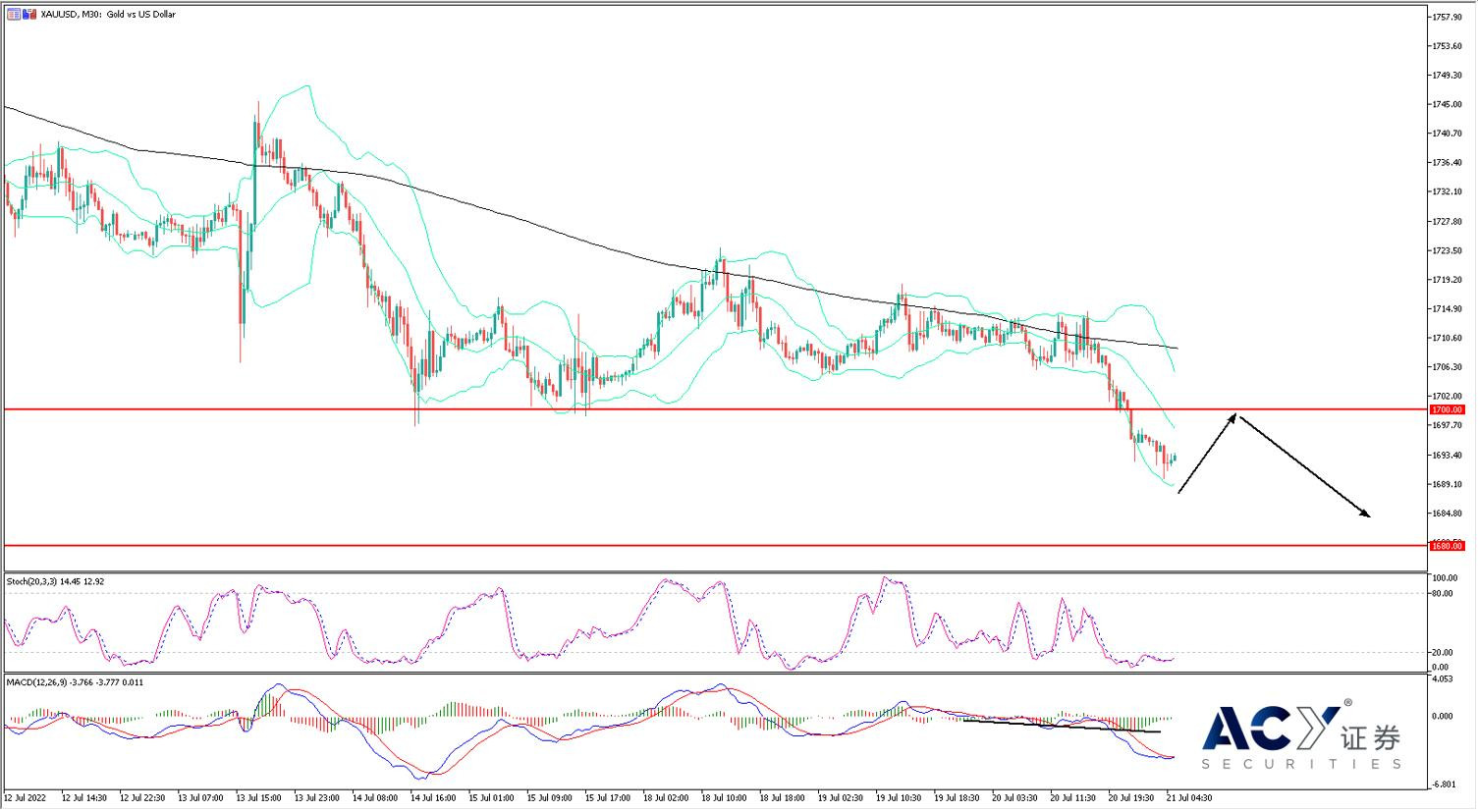Click the red 1680.00 price level tag
Screen dimensions: 1478x812
tap(1447, 545)
